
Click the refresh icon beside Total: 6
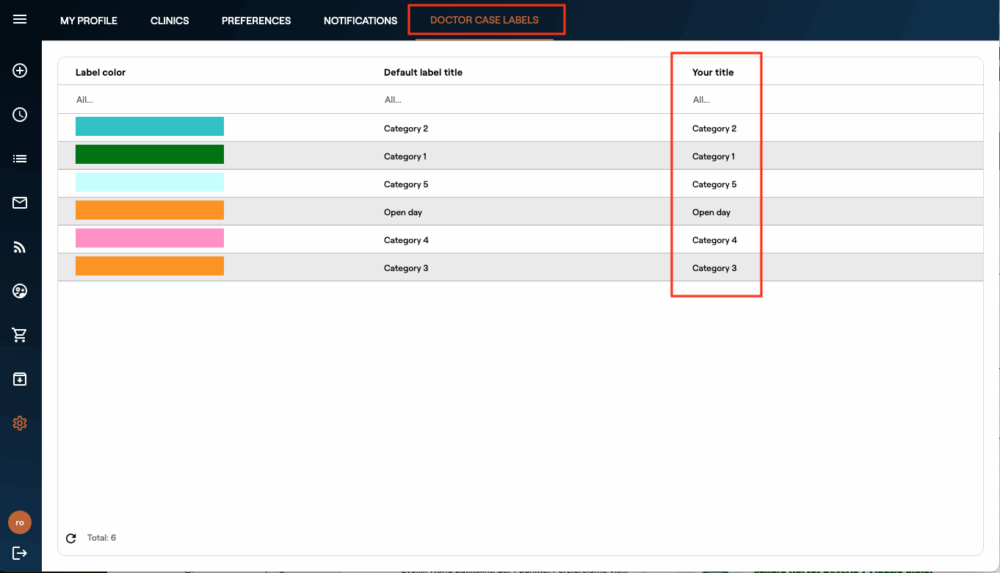(x=71, y=538)
